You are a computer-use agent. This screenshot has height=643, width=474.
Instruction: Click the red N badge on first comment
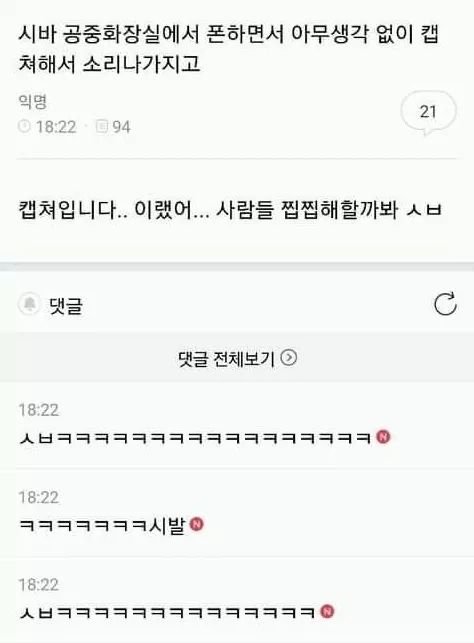point(383,437)
